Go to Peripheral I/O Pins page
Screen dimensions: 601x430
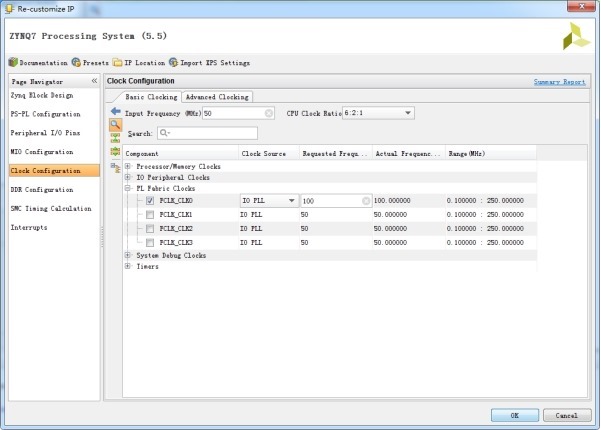[x=45, y=133]
